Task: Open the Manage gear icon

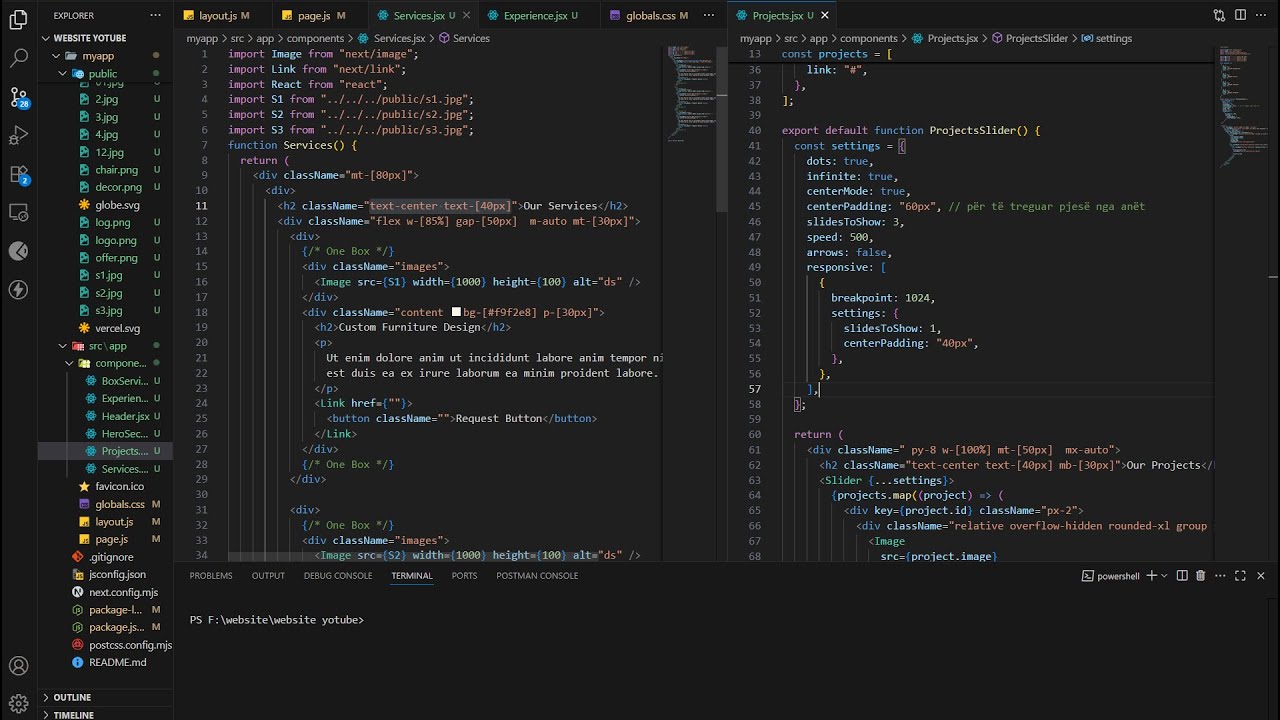Action: 19,703
